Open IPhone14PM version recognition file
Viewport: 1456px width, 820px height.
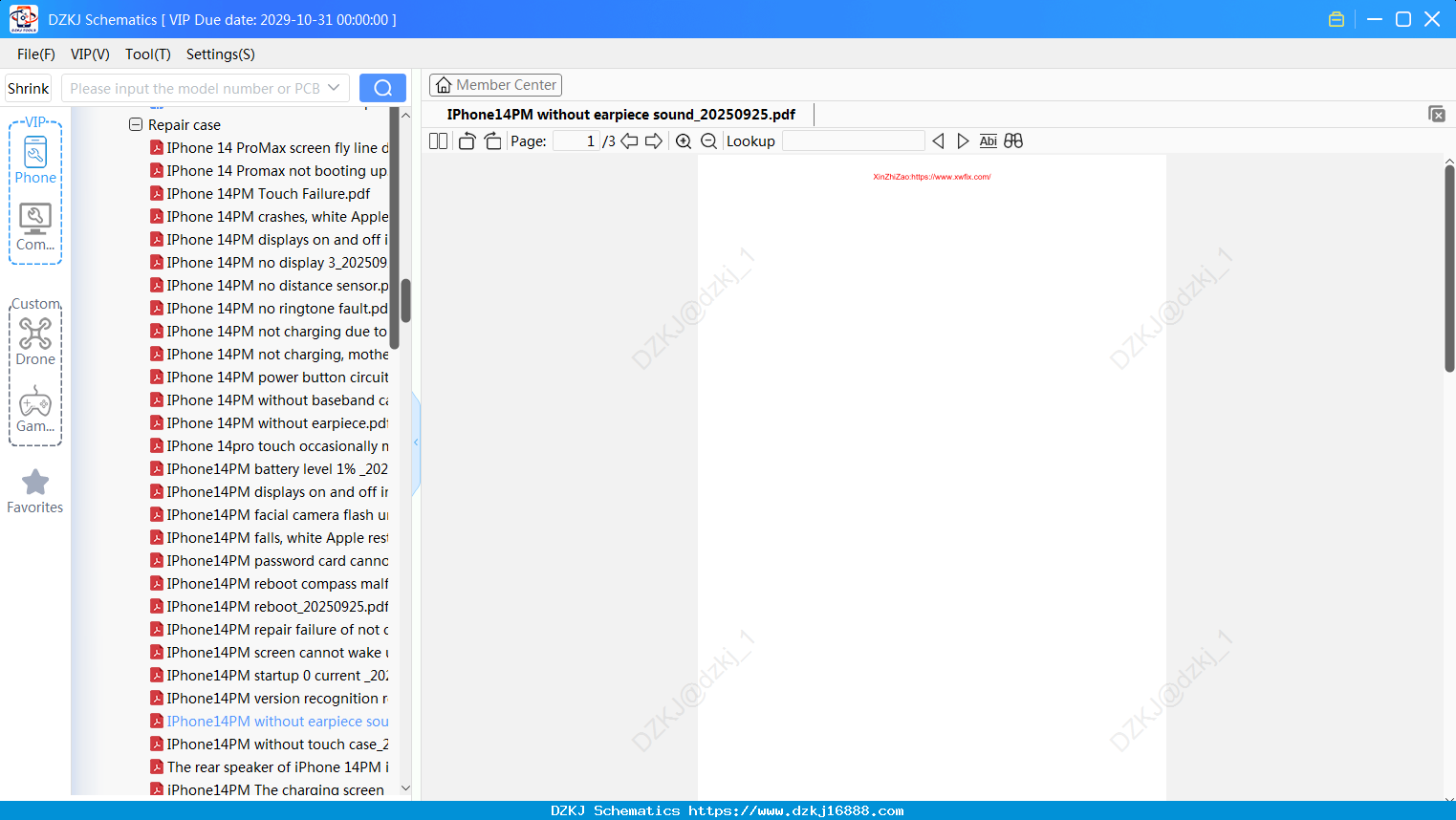(270, 699)
